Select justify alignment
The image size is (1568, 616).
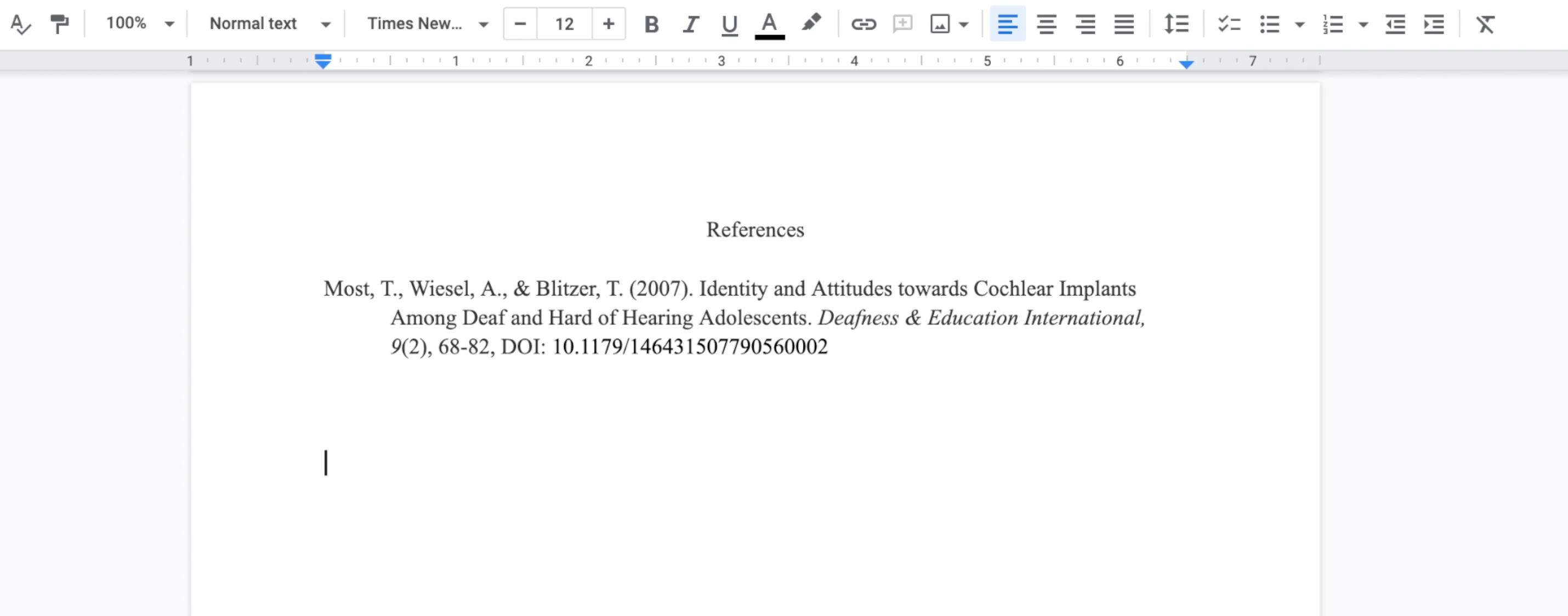pyautogui.click(x=1124, y=24)
